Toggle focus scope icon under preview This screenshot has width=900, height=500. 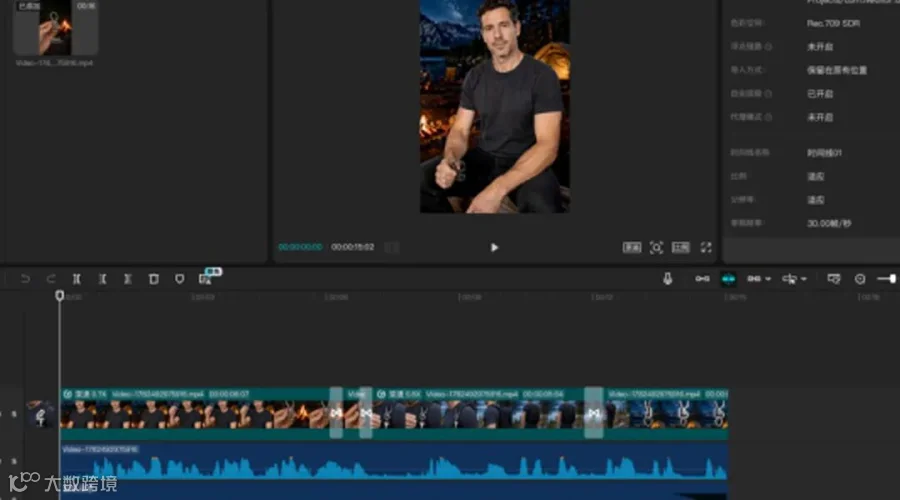coord(656,247)
